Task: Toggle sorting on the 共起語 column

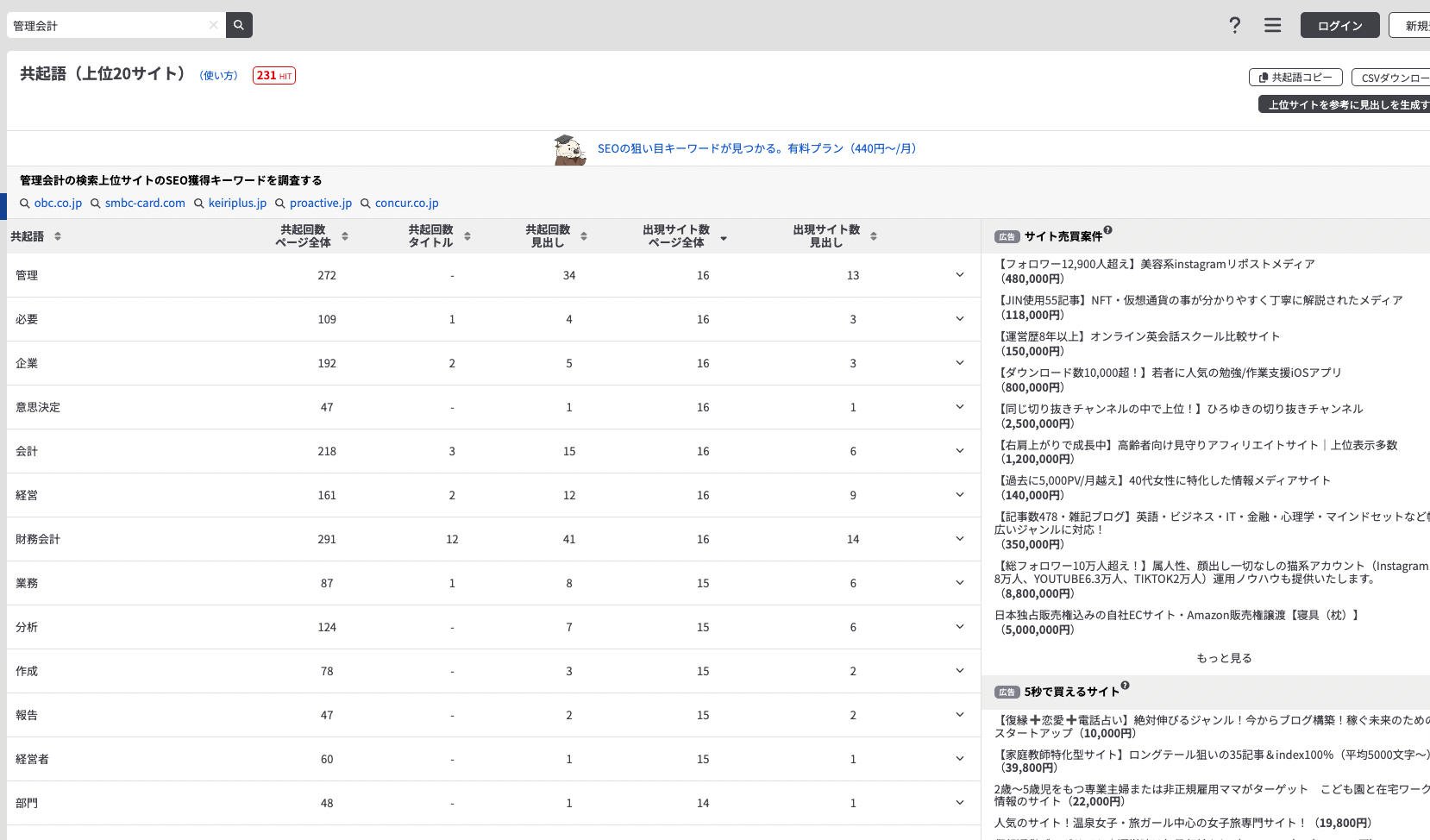Action: click(x=57, y=235)
